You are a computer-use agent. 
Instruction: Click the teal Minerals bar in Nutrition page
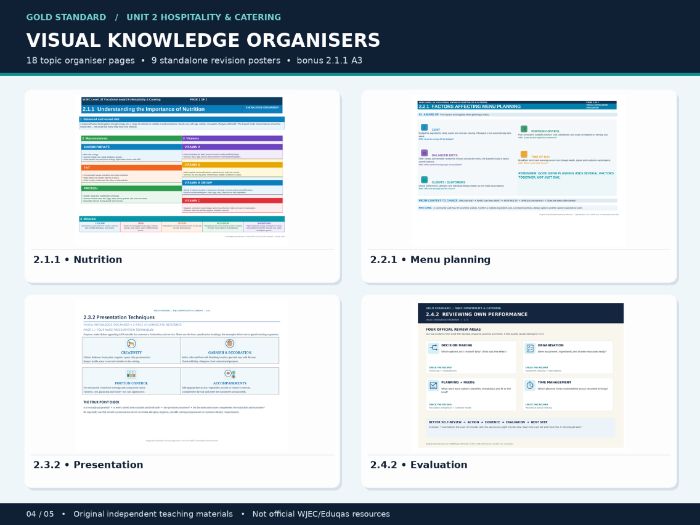(182, 219)
